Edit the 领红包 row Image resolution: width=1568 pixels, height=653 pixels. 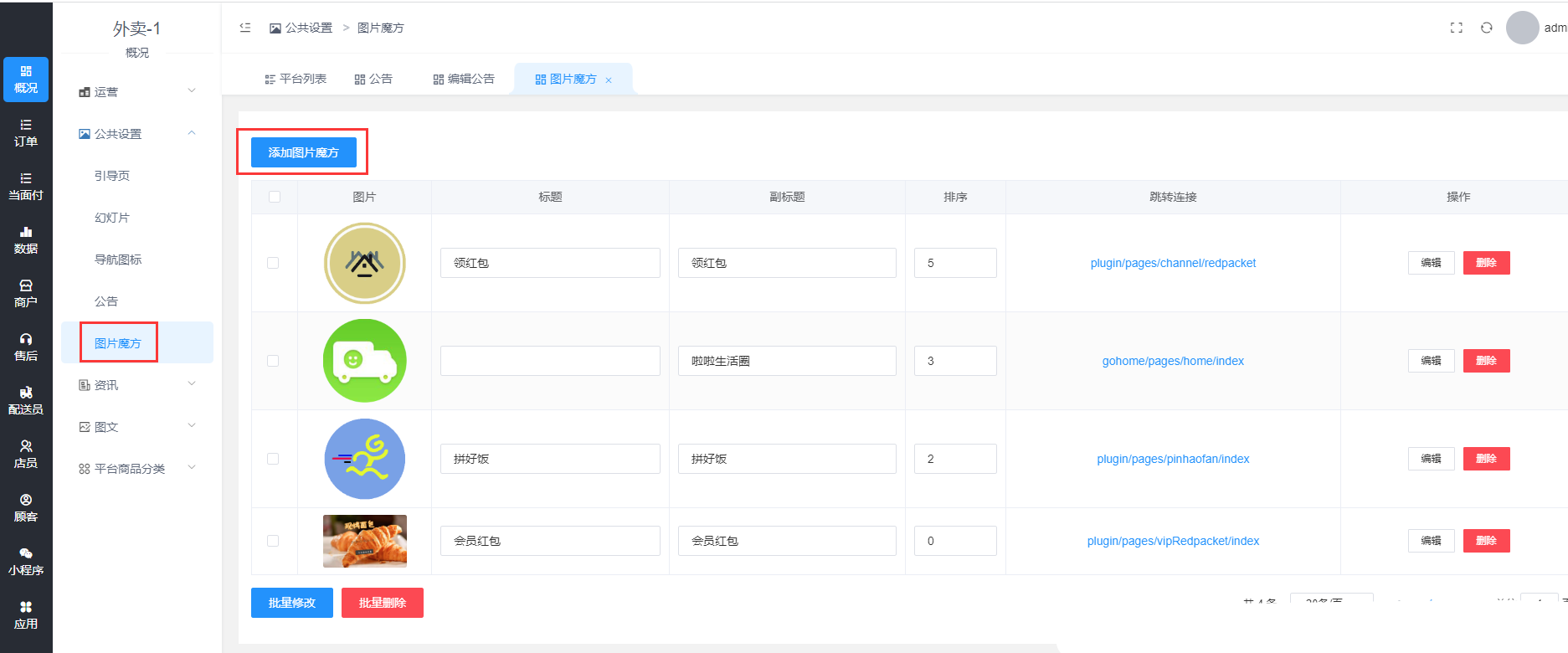(1432, 263)
